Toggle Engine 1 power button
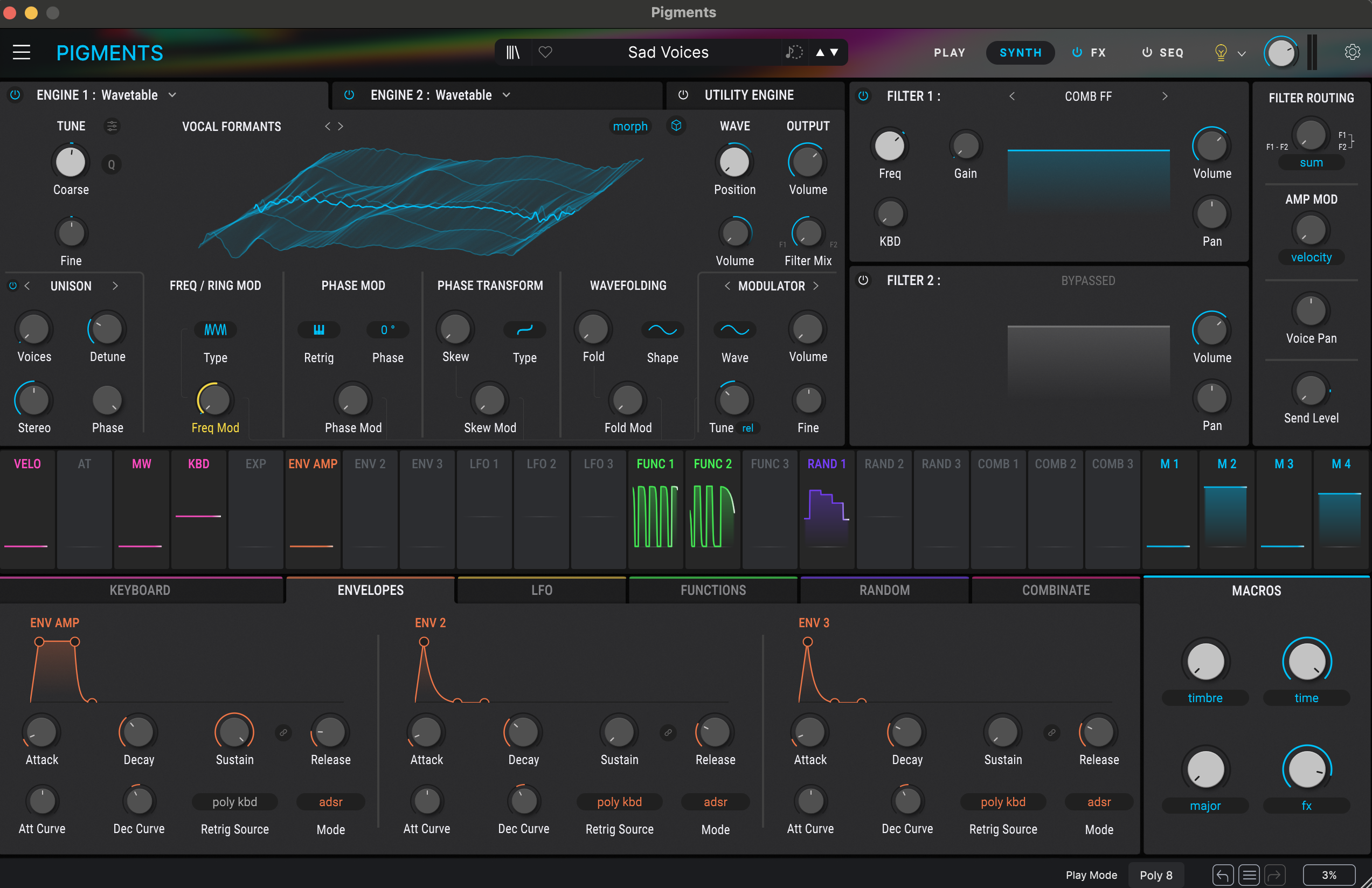This screenshot has height=888, width=1372. click(16, 94)
